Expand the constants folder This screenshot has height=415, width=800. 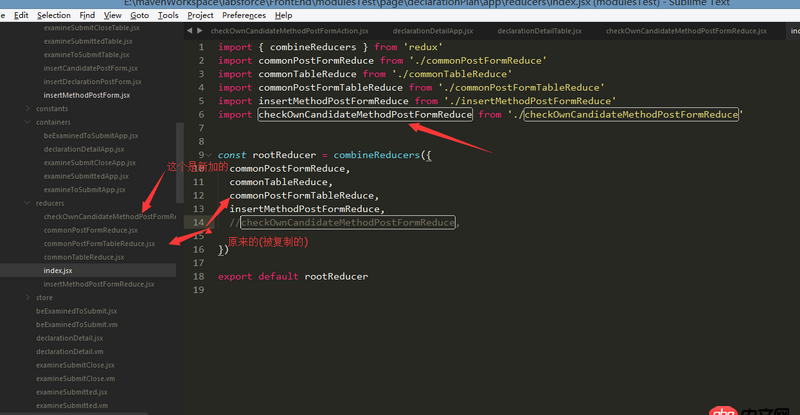pos(28,108)
